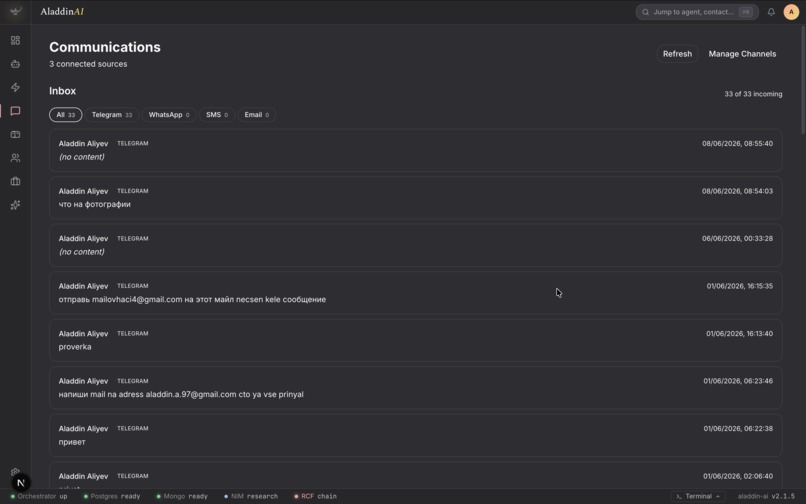Click the 'Orchestrator up' status indicator
This screenshot has height=504, width=806.
click(x=39, y=496)
